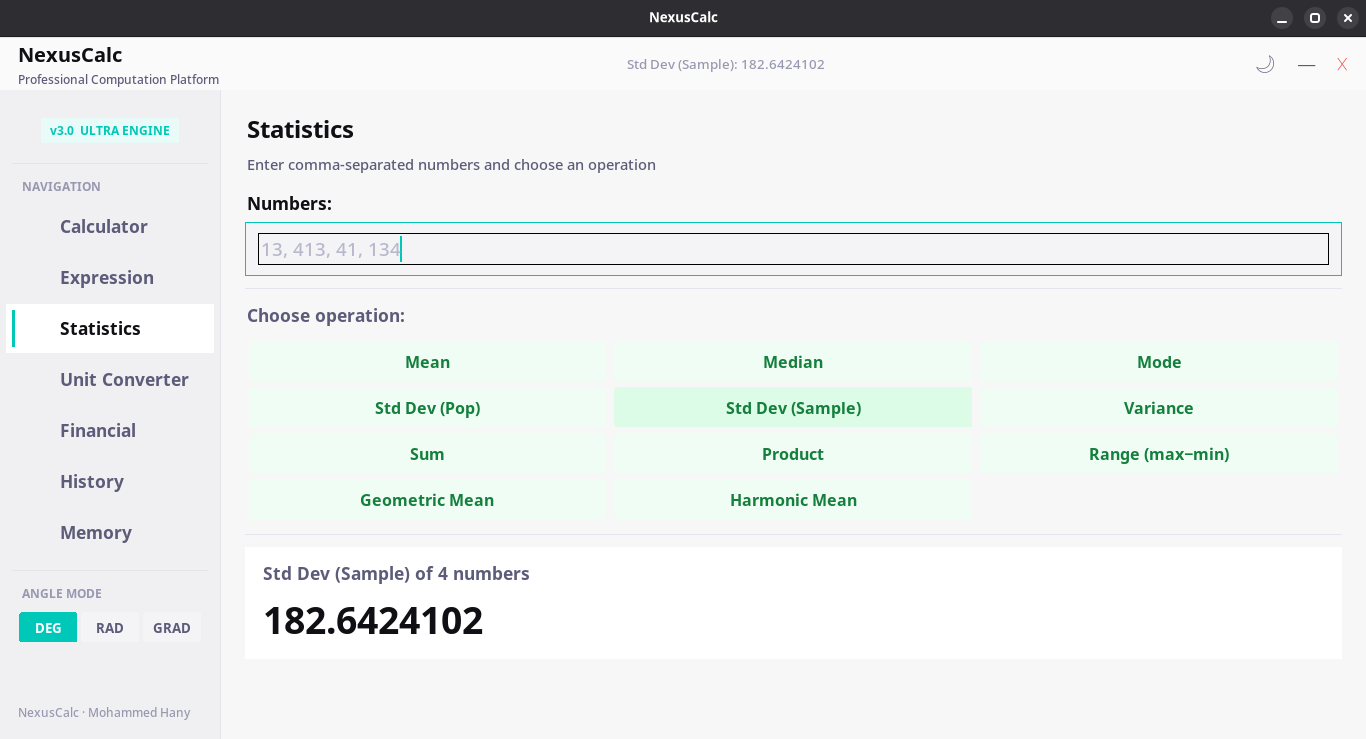Toggle dark mode with the moon icon

point(1265,64)
